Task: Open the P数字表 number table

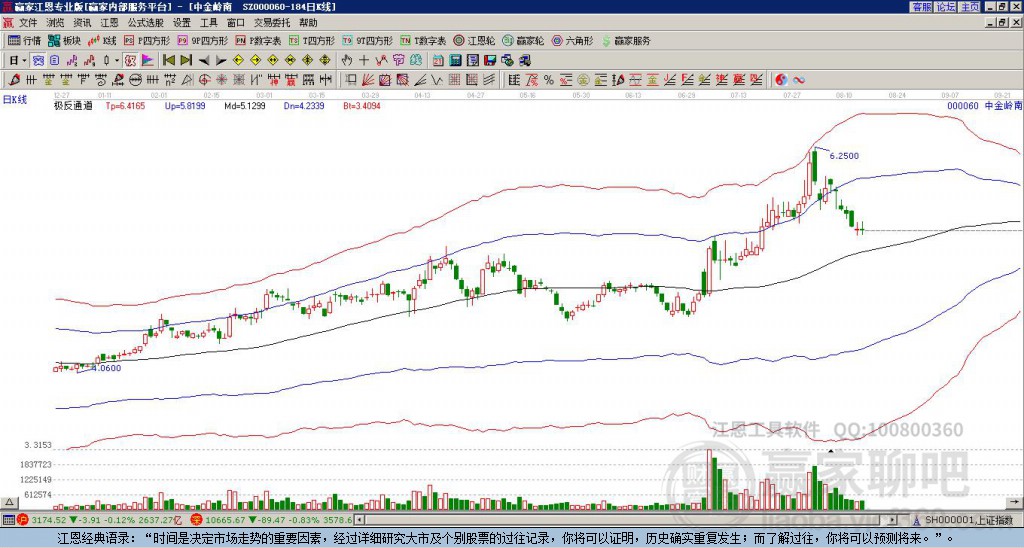Action: [x=258, y=40]
